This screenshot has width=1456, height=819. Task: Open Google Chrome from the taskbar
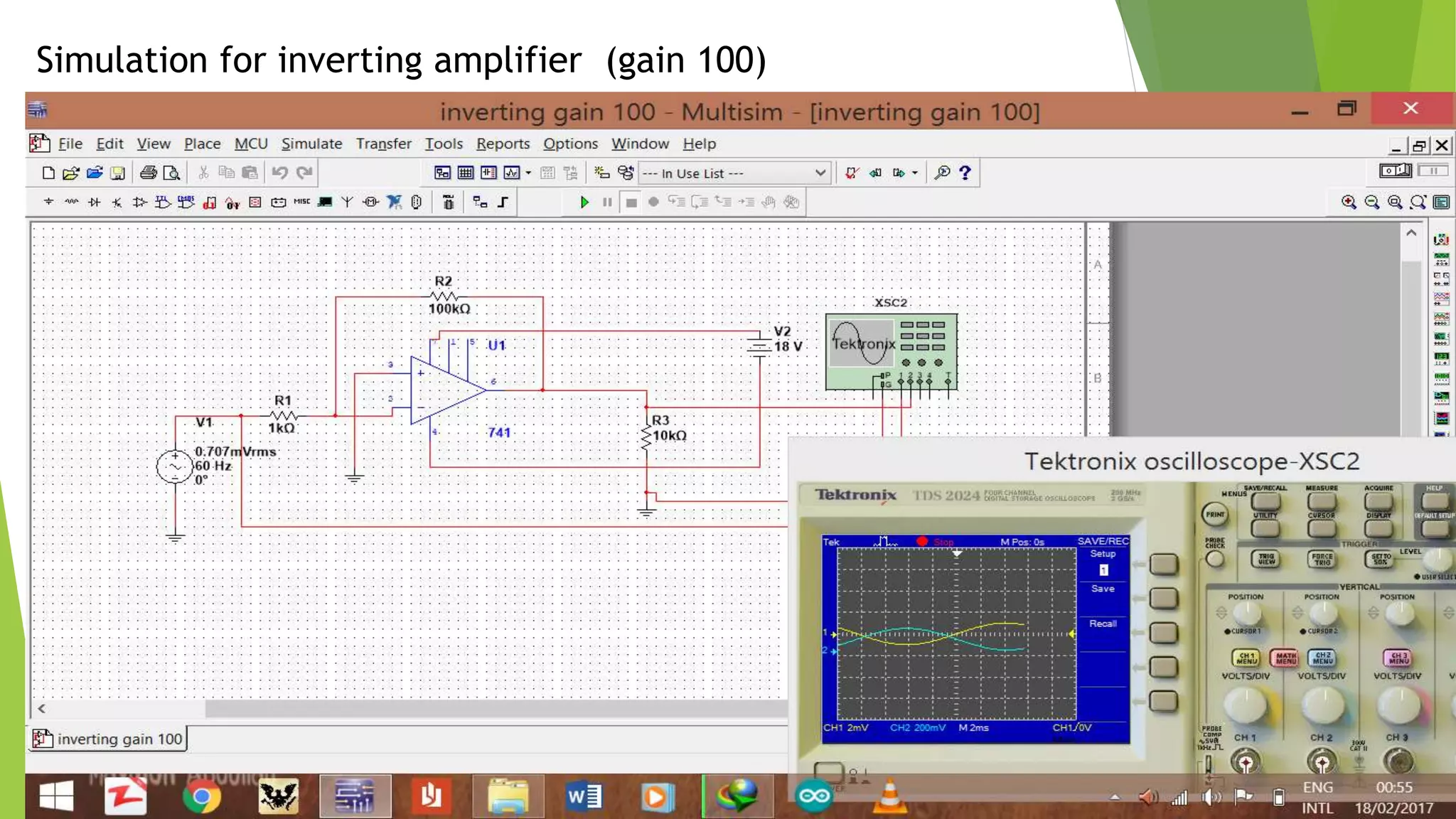pos(202,797)
